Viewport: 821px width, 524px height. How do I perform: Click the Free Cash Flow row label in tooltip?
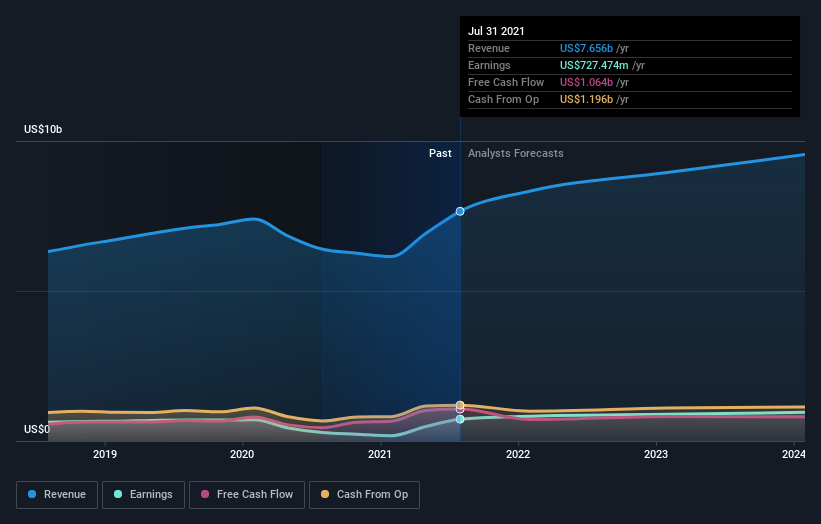click(x=506, y=82)
